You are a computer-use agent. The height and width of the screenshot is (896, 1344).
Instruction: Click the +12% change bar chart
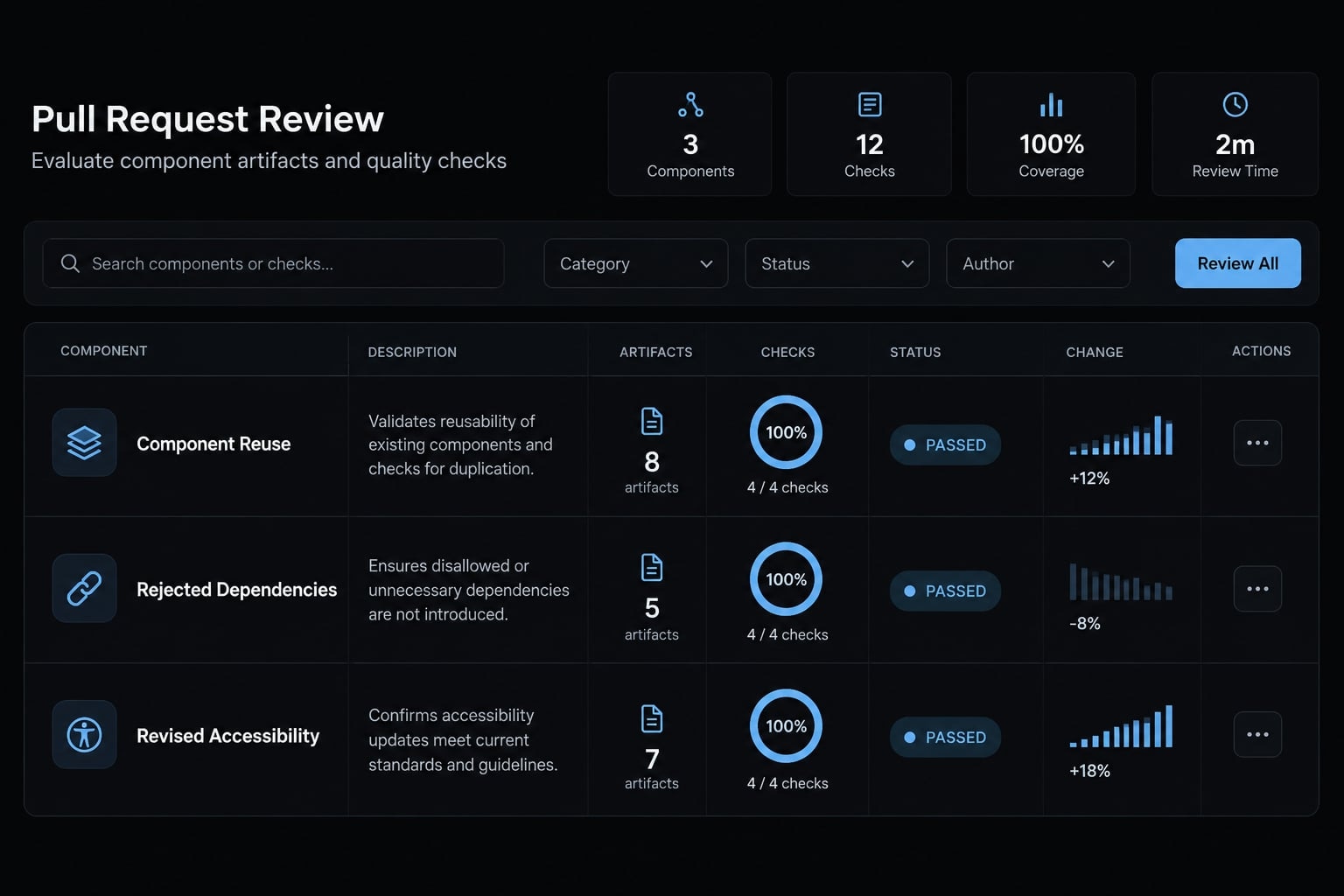click(x=1121, y=435)
